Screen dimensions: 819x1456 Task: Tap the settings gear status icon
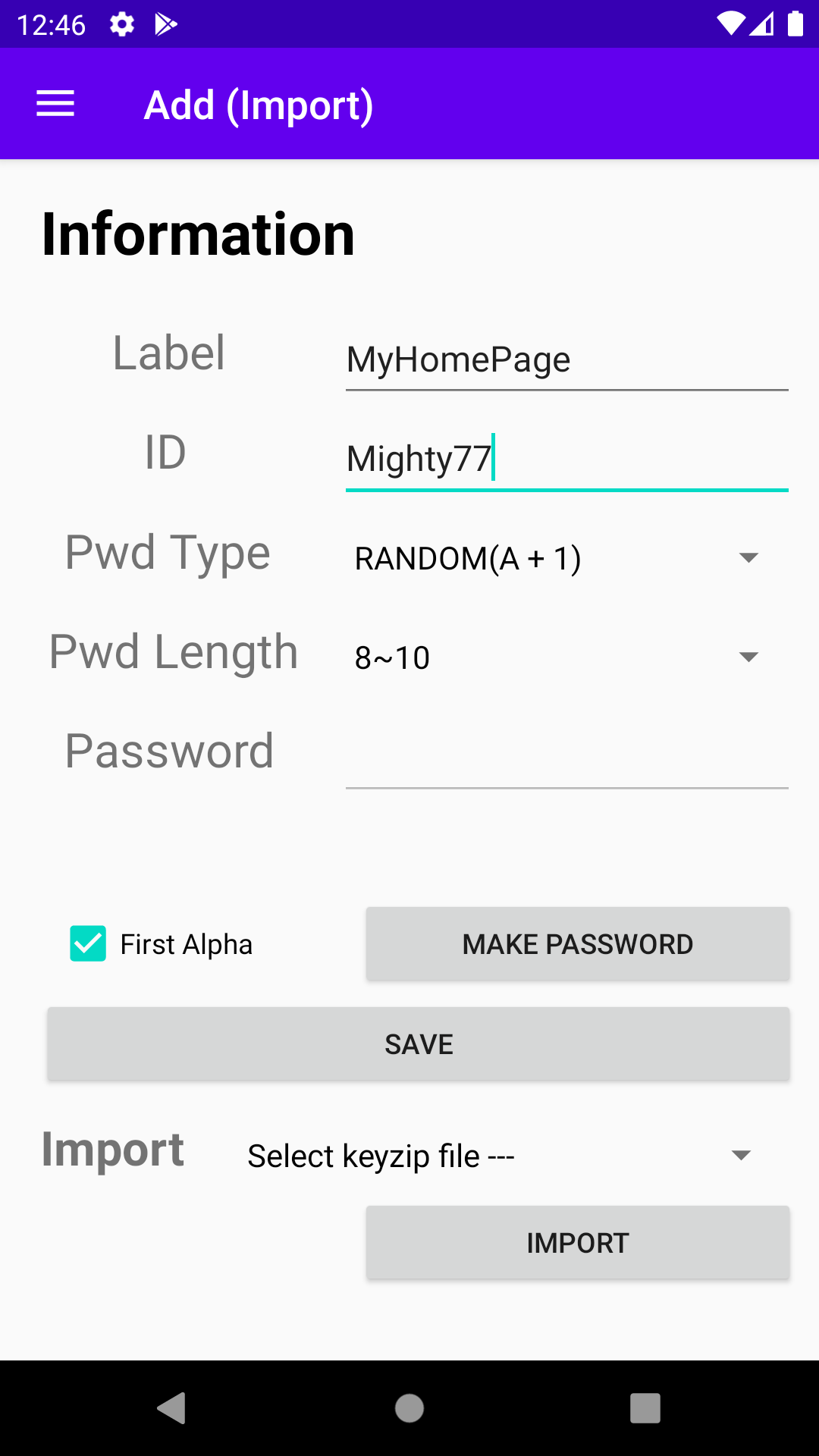coord(122,24)
